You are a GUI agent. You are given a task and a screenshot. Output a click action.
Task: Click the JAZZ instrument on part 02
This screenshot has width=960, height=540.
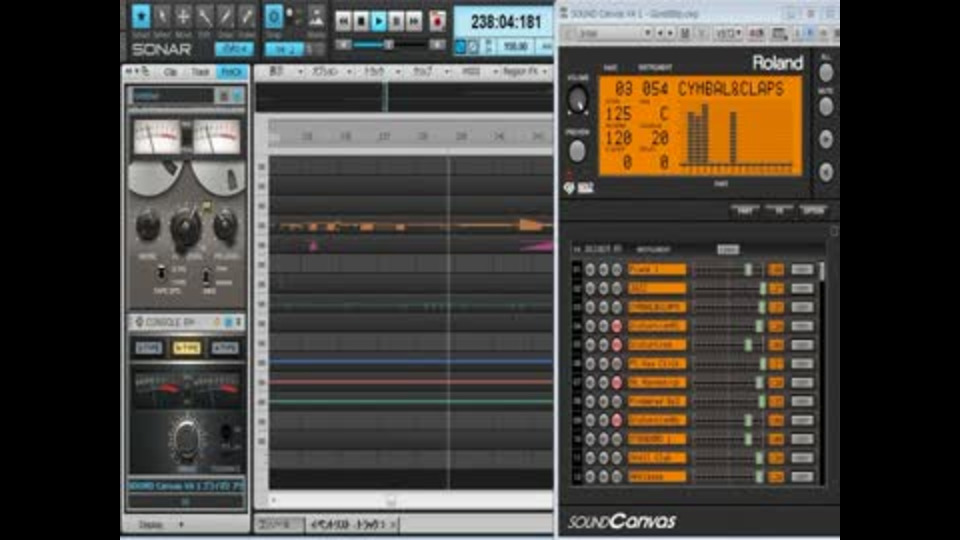coord(657,288)
